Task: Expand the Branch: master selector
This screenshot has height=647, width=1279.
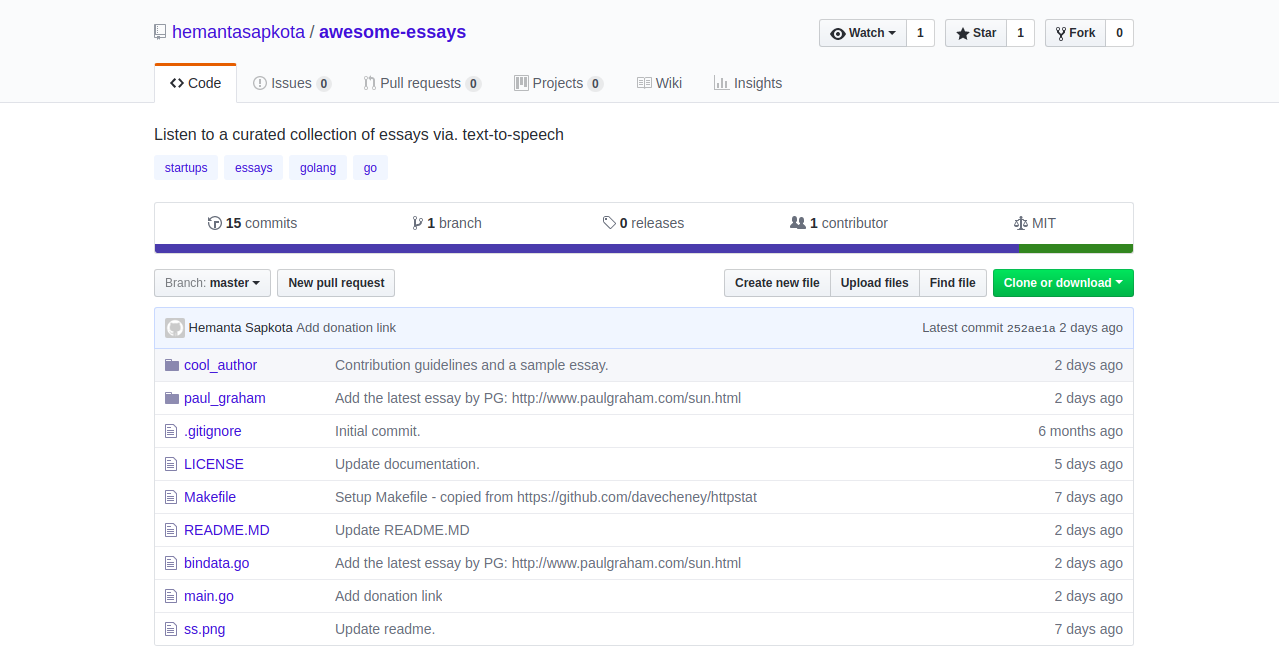Action: tap(213, 283)
